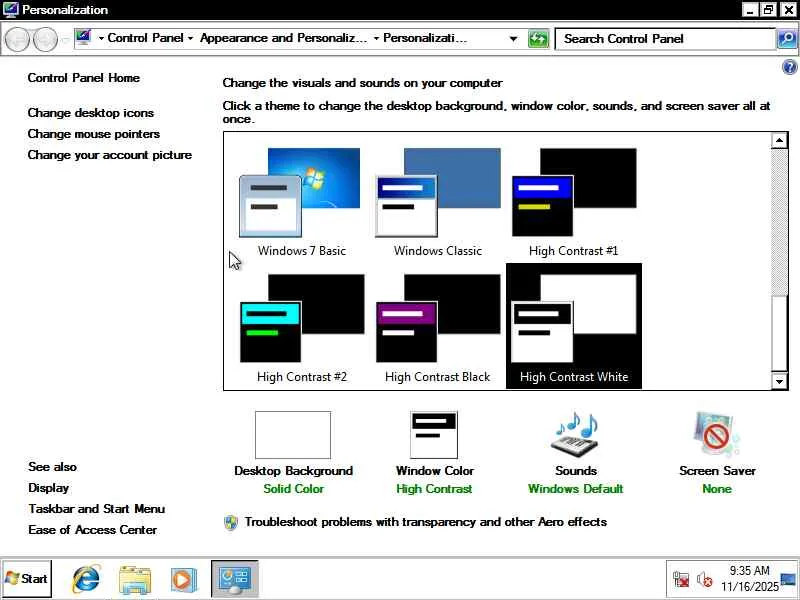Screen dimensions: 800x600
Task: Open Change desktop icons
Action: point(91,113)
